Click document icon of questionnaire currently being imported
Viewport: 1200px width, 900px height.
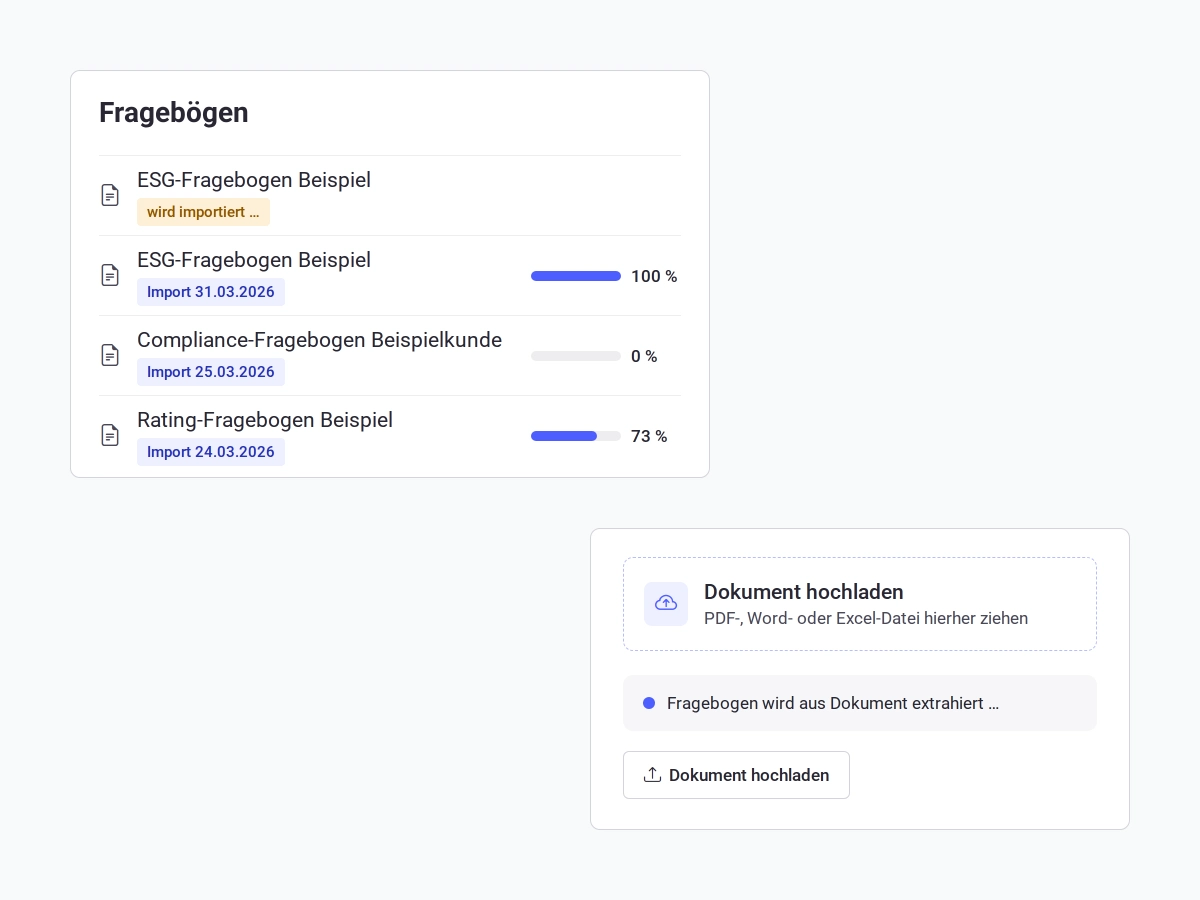[110, 195]
